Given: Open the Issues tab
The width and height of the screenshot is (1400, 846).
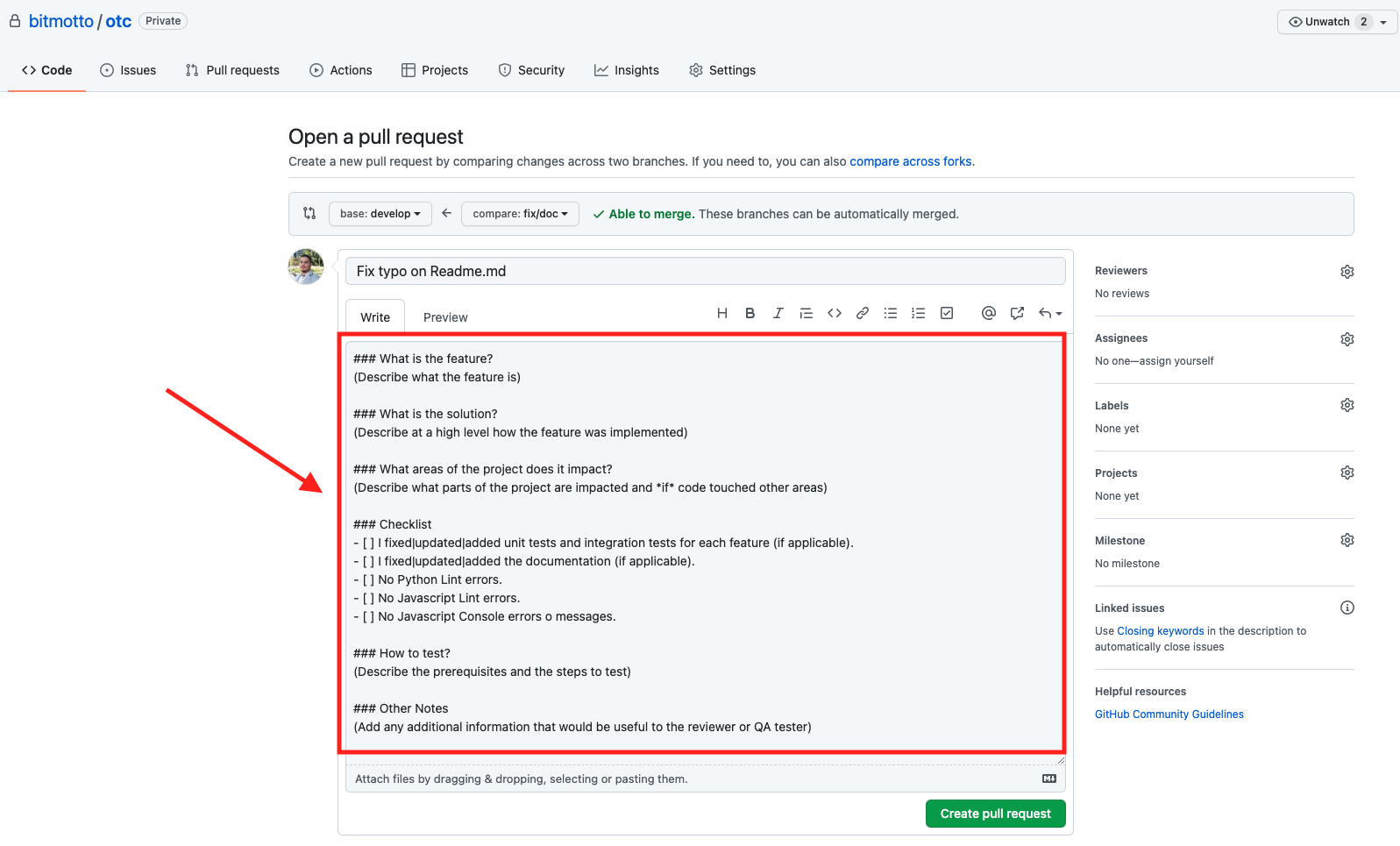Looking at the screenshot, I should tap(128, 70).
